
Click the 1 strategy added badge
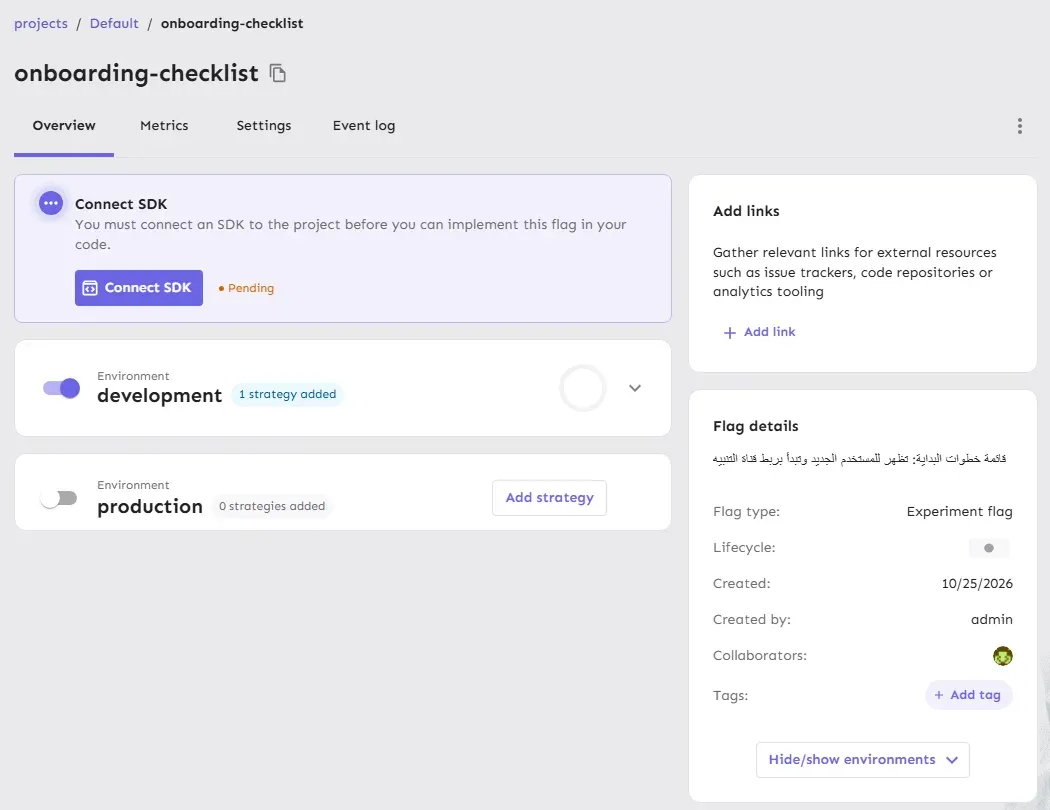pyautogui.click(x=287, y=394)
